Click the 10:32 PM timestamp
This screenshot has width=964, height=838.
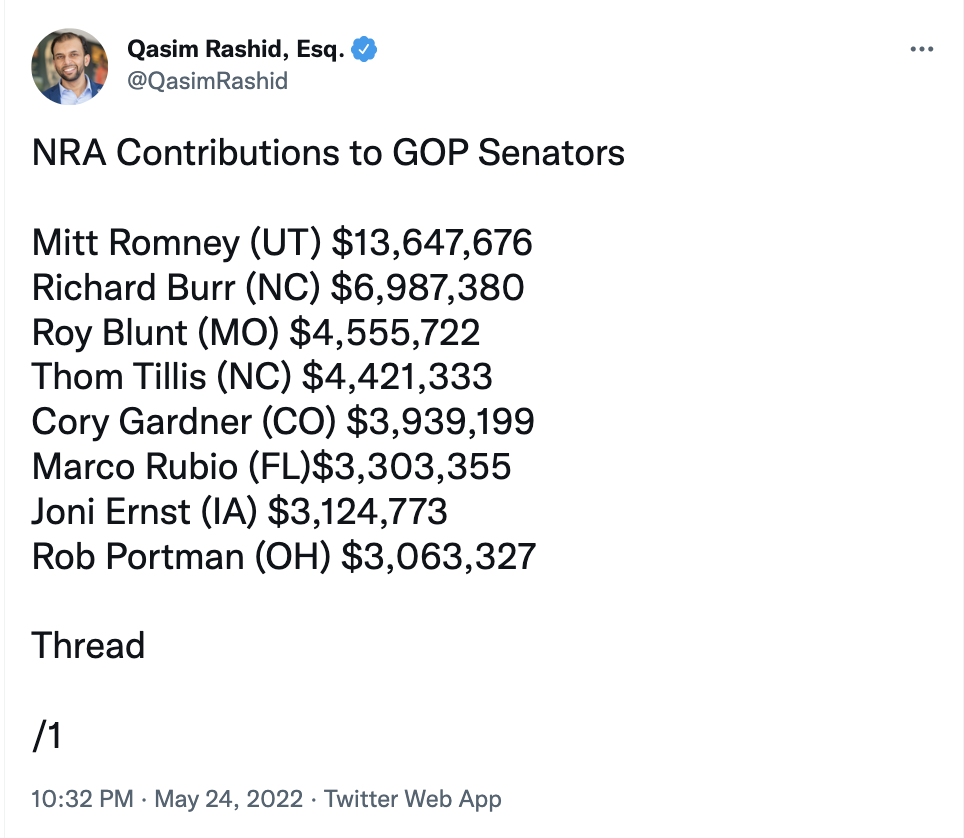tap(82, 799)
